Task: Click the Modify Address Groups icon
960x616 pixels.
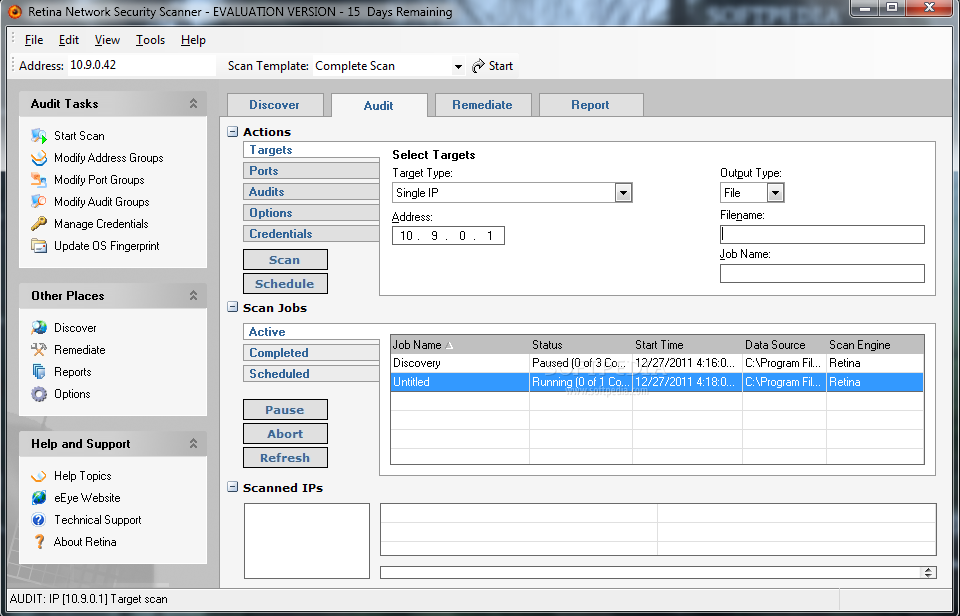Action: point(39,158)
